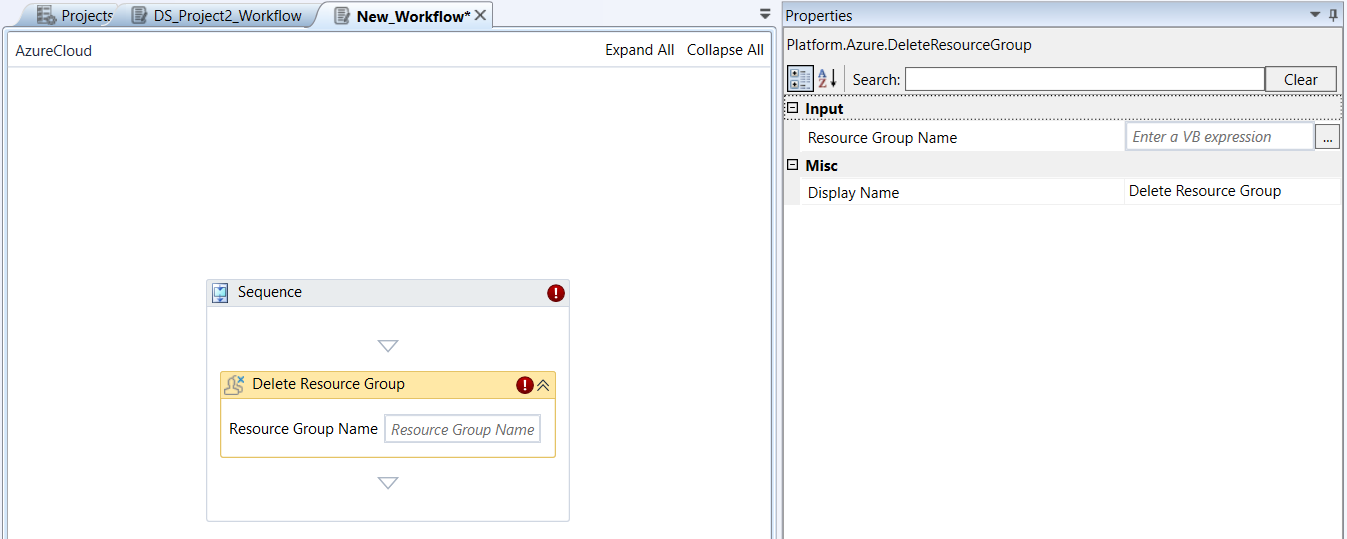Pin the Properties panel
The width and height of the screenshot is (1347, 539).
(1333, 15)
